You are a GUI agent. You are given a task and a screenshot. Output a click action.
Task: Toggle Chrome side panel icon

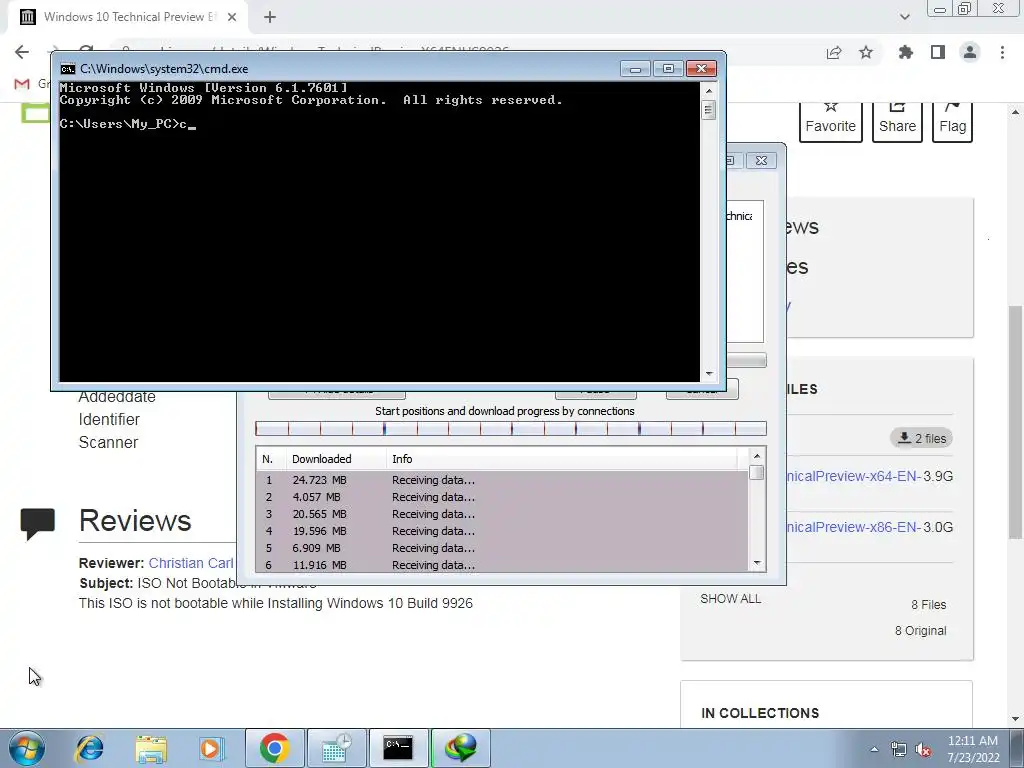point(938,52)
